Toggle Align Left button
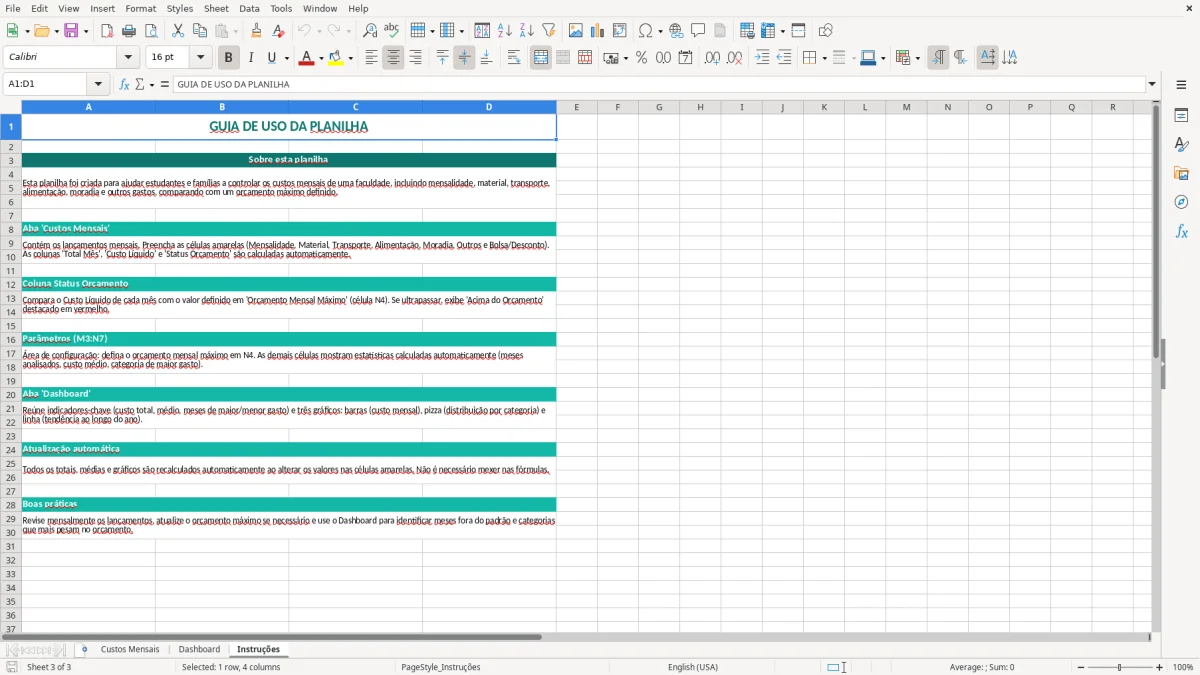The height and width of the screenshot is (675, 1200). click(371, 58)
